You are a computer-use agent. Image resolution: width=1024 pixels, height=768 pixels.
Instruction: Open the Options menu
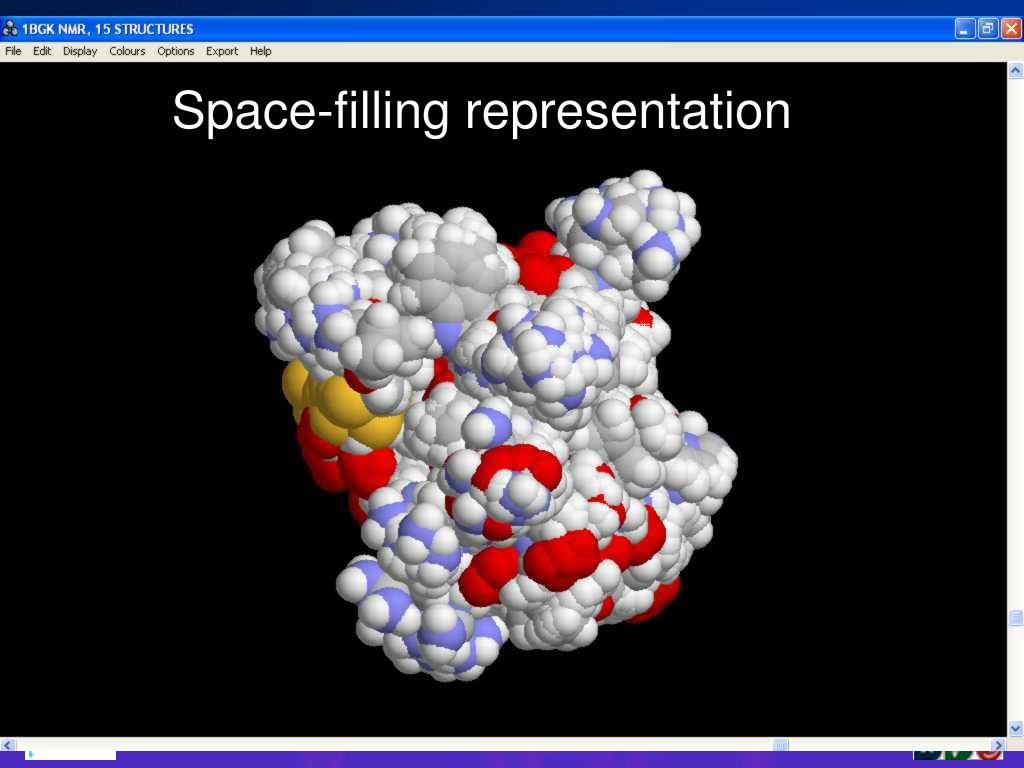(175, 51)
